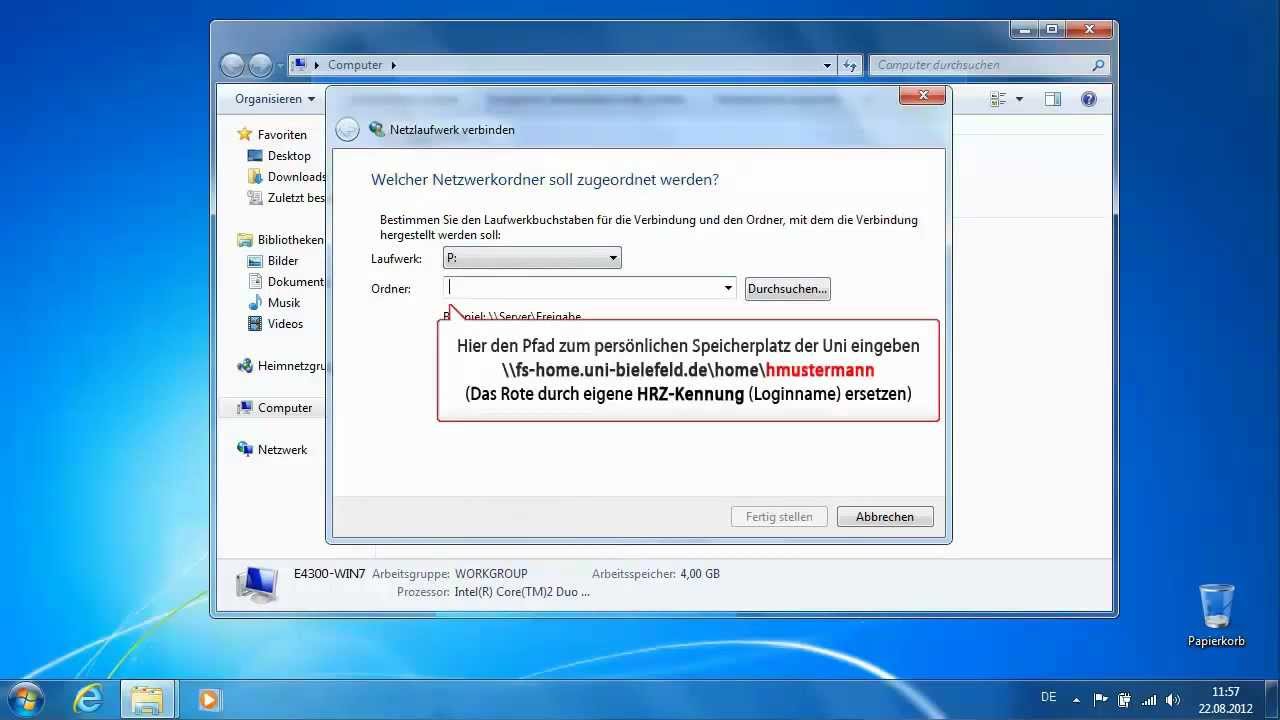Open the Organisieren menu
1280x720 pixels.
275,99
